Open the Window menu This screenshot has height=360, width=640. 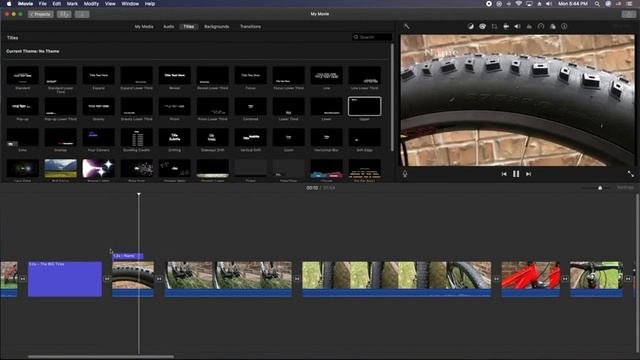click(x=130, y=4)
